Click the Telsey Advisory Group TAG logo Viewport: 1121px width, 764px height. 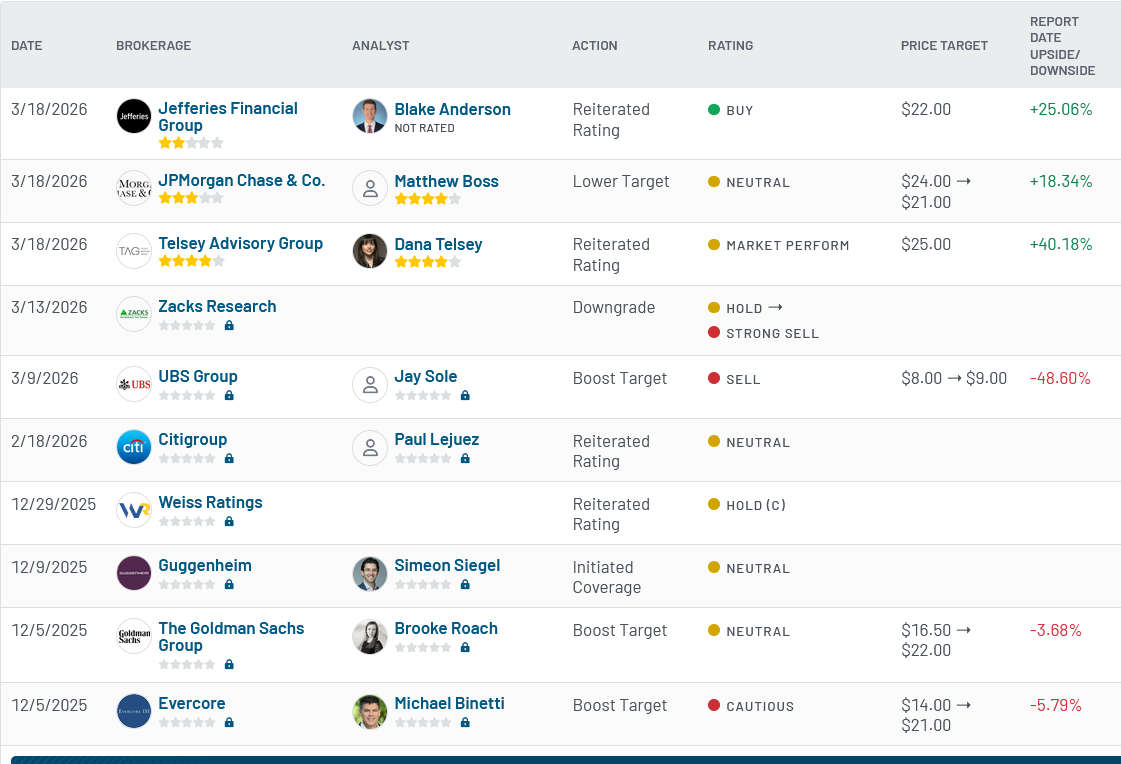pyautogui.click(x=134, y=251)
